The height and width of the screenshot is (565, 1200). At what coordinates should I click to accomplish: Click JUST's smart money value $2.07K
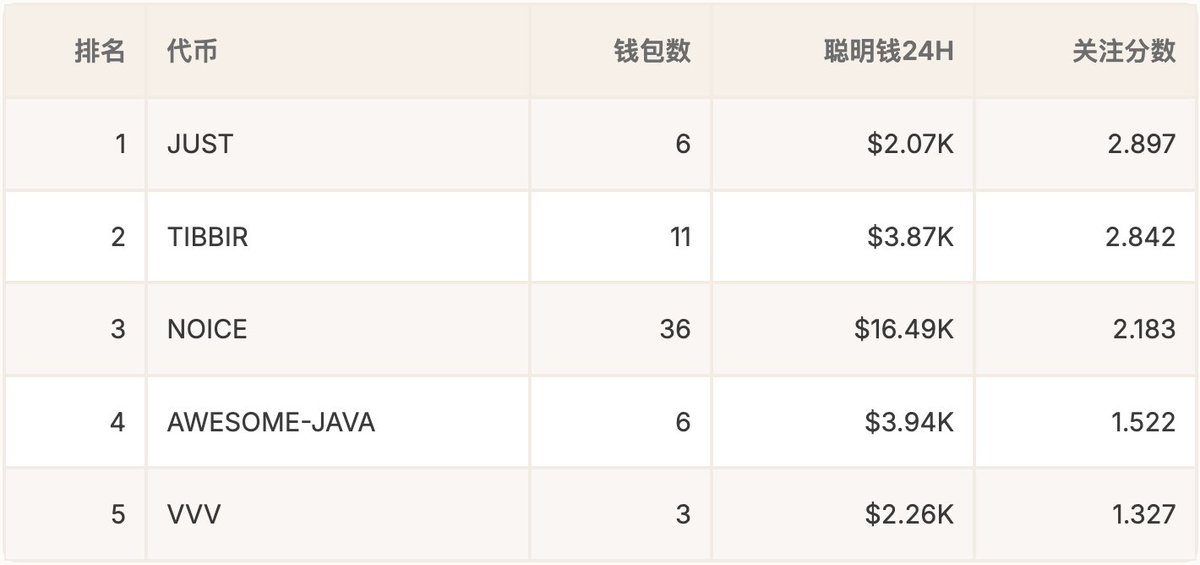[910, 144]
